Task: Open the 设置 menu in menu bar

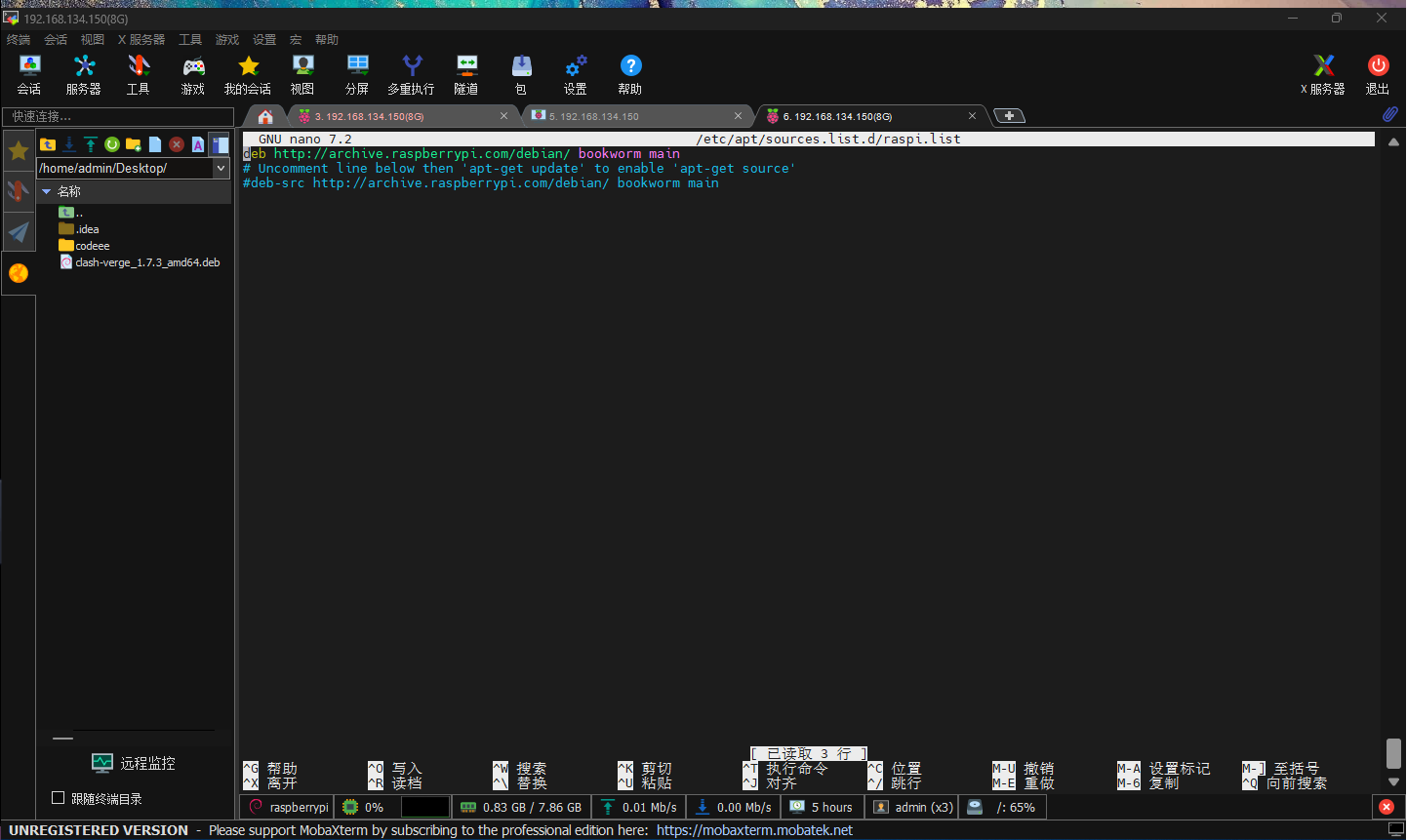Action: [x=264, y=40]
